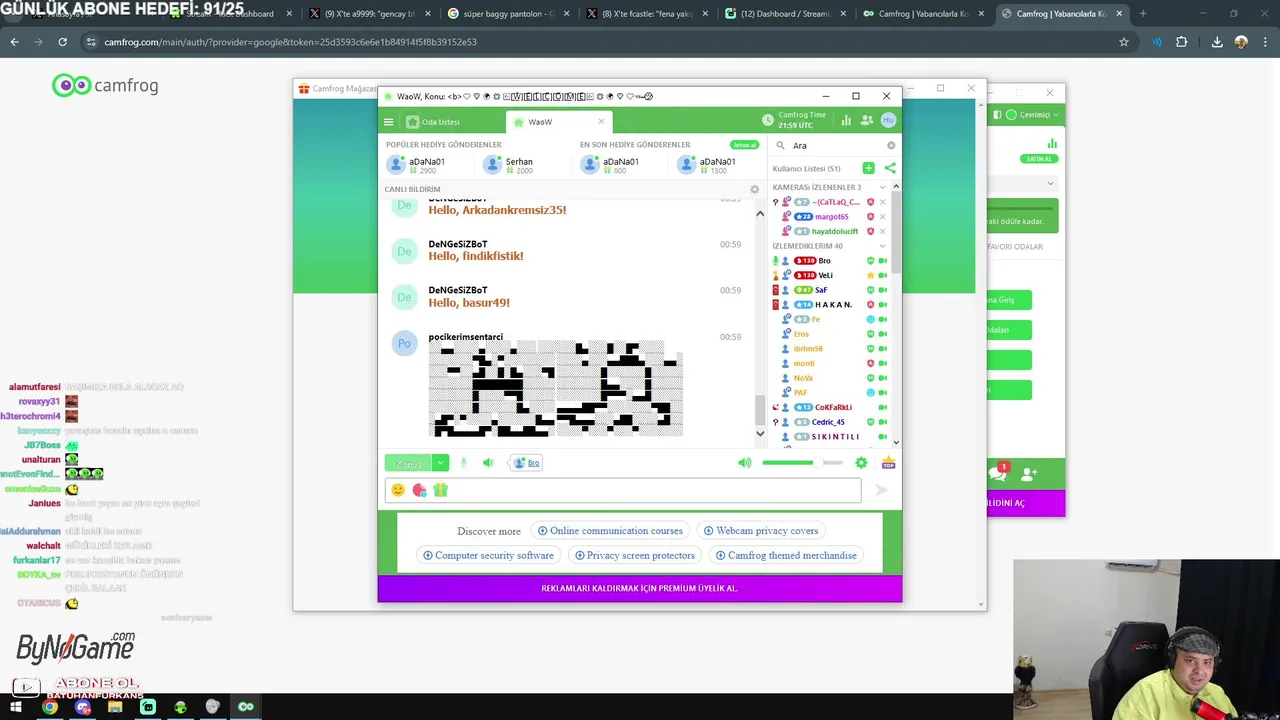Image resolution: width=1280 pixels, height=720 pixels.
Task: Click the send message arrow
Action: [x=881, y=490]
